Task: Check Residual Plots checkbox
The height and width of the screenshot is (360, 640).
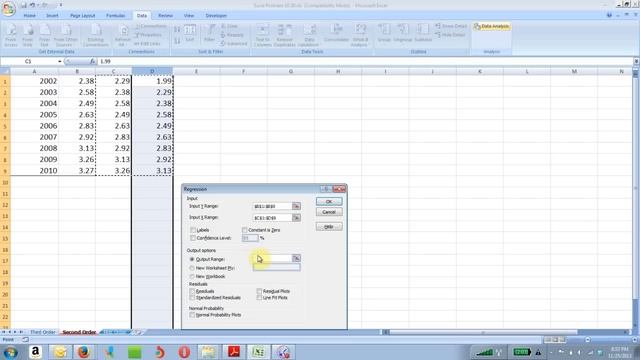Action: 259,291
